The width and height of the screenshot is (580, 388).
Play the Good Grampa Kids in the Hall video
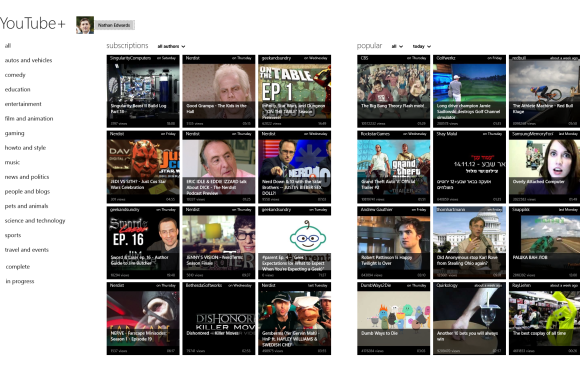pos(219,91)
